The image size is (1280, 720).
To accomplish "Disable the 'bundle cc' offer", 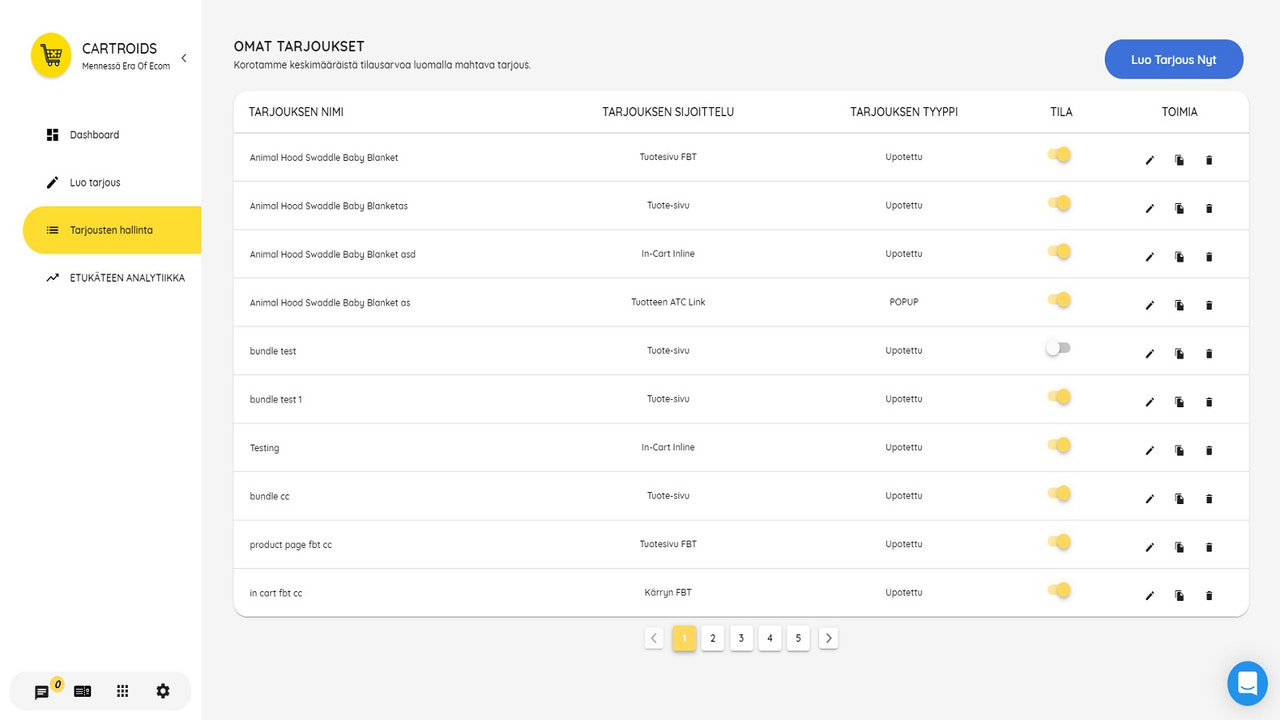I will point(1059,494).
